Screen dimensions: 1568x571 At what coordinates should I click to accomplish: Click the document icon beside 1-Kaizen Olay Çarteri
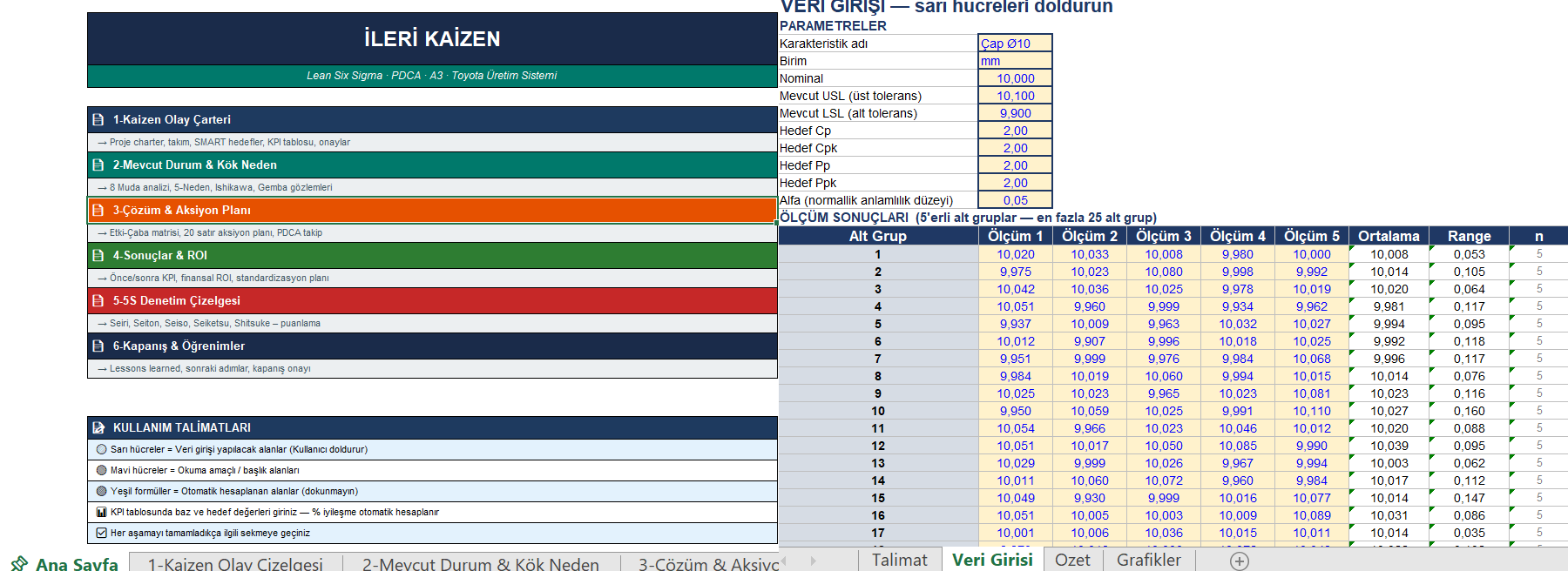(x=98, y=119)
